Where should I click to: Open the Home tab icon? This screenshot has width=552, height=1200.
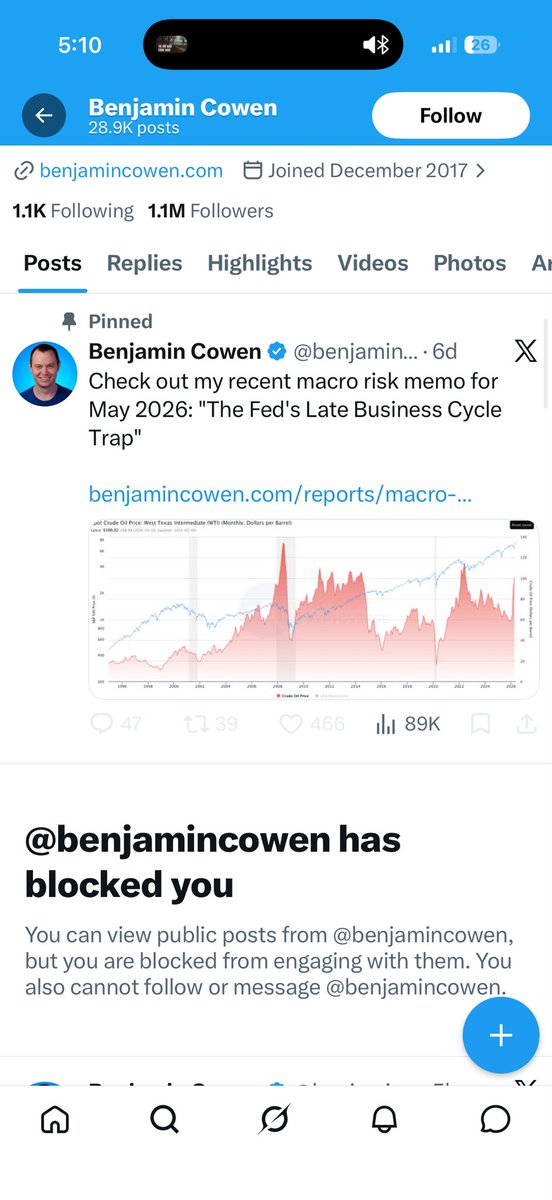pos(55,1119)
